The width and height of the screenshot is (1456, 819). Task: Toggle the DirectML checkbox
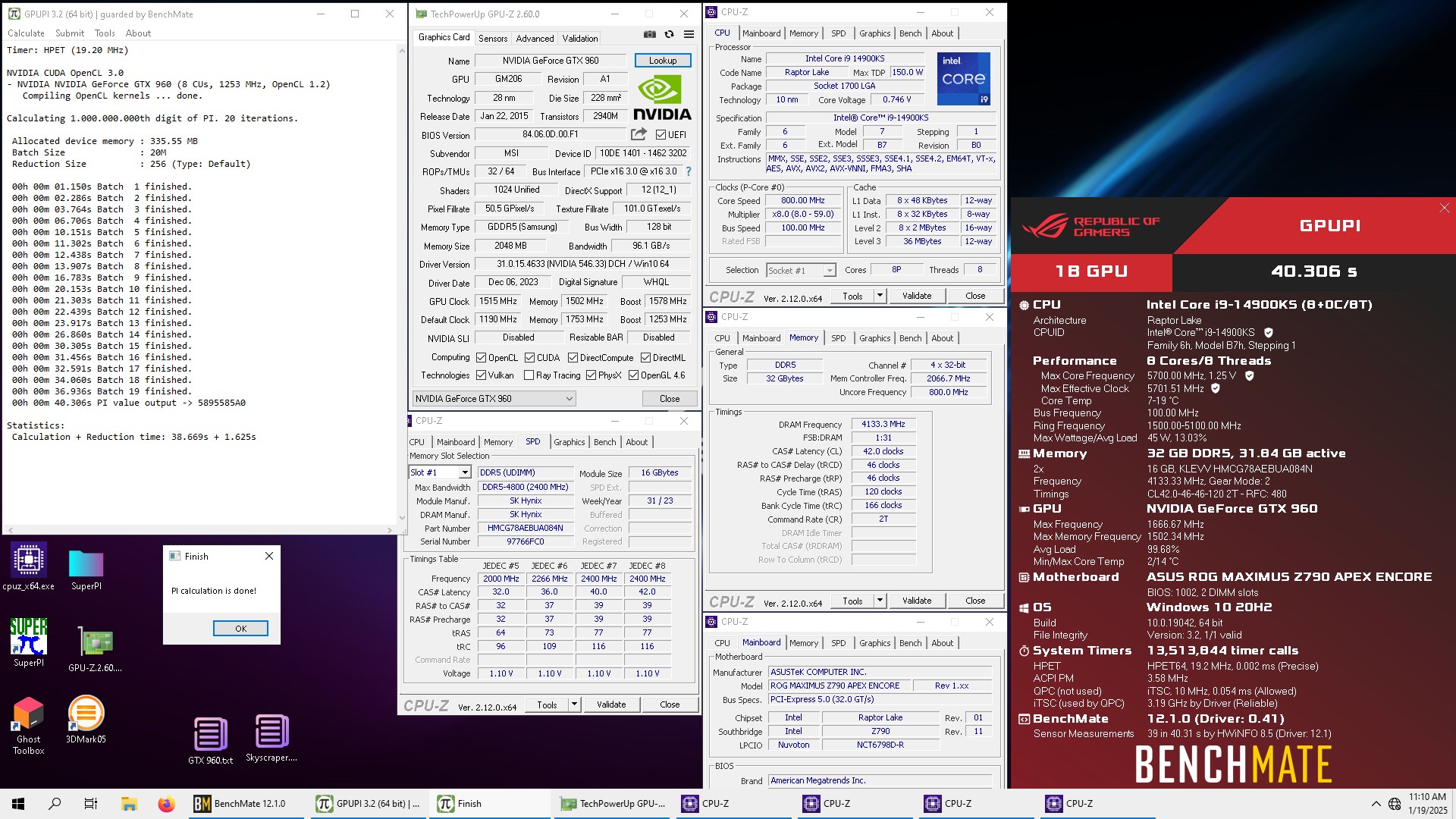pyautogui.click(x=645, y=358)
